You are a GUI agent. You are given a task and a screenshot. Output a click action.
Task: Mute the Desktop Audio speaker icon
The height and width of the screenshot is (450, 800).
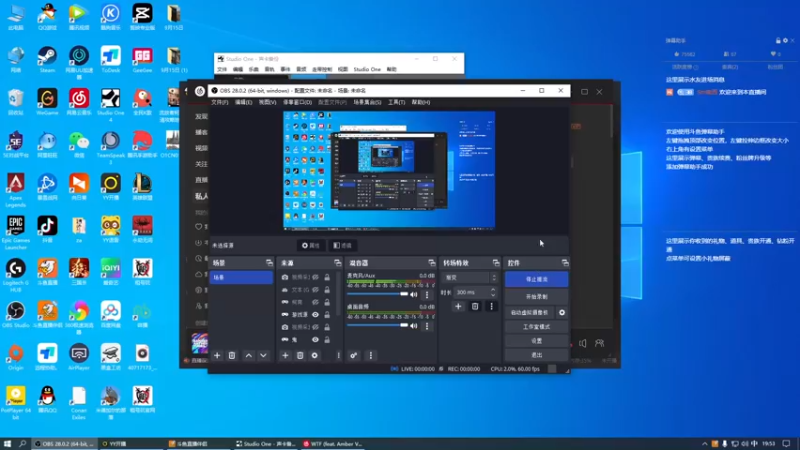coord(414,326)
